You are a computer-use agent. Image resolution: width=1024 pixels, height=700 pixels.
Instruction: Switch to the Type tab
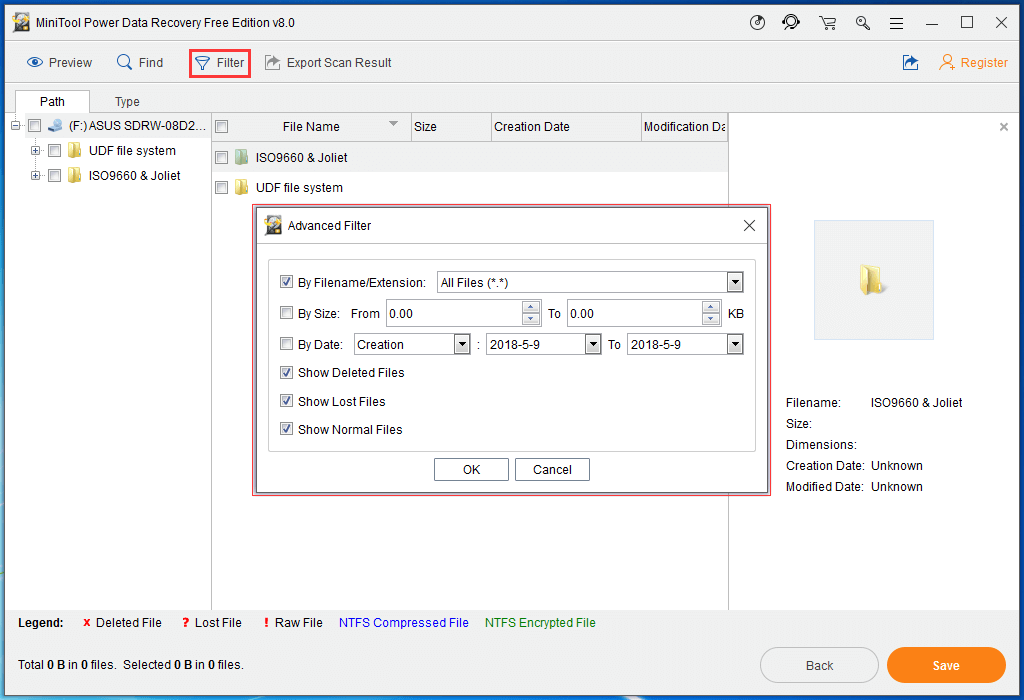[126, 101]
